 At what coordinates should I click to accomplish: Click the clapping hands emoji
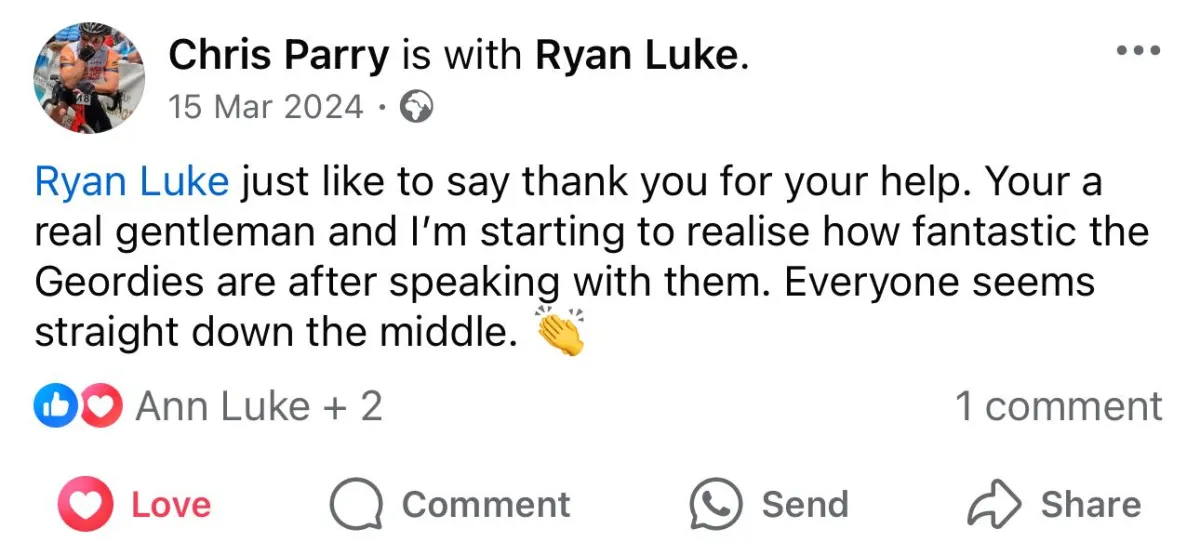pos(560,333)
